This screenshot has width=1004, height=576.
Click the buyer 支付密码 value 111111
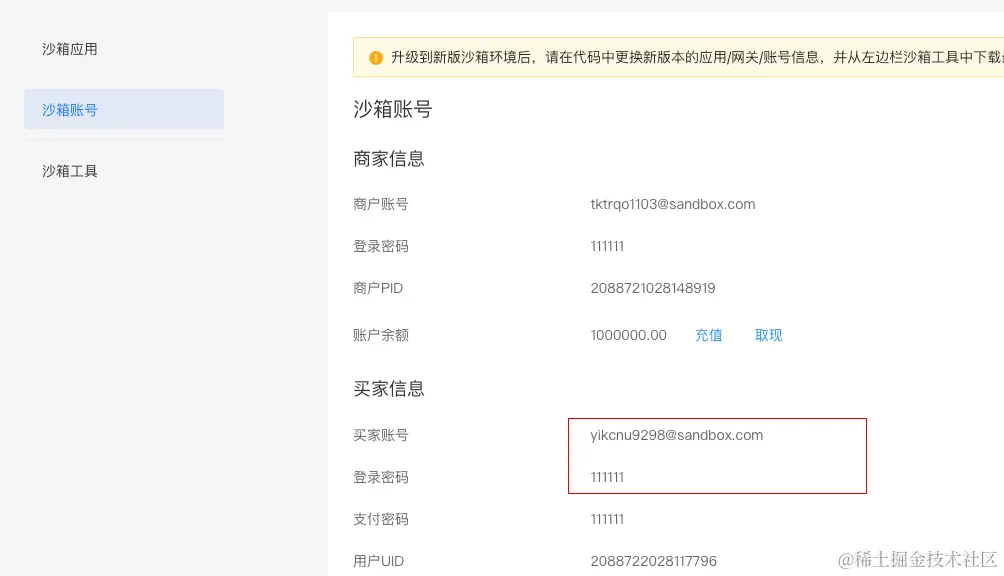[607, 519]
